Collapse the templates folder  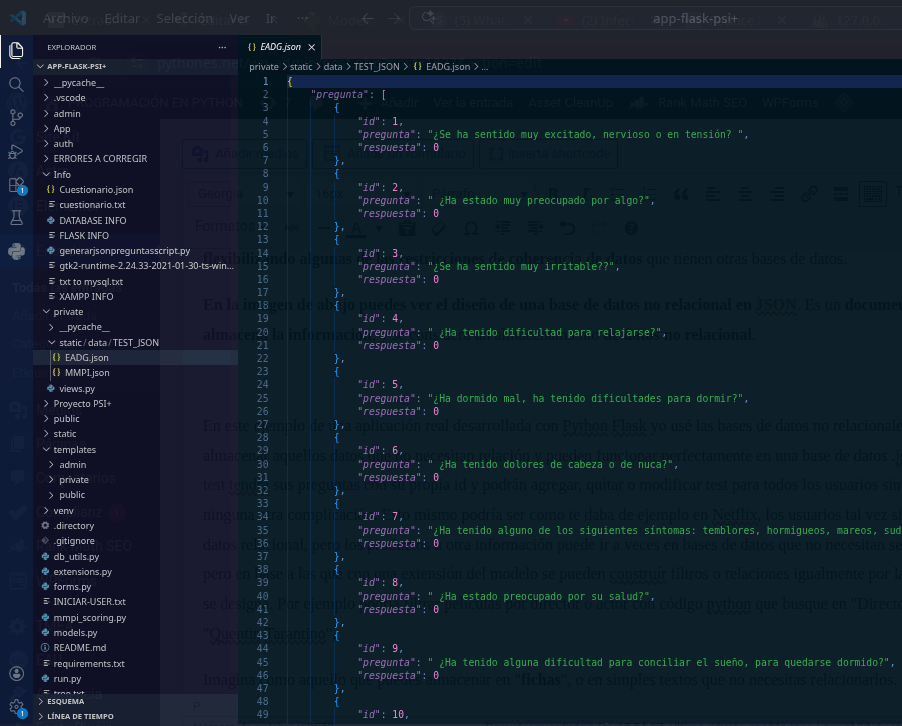(x=74, y=449)
